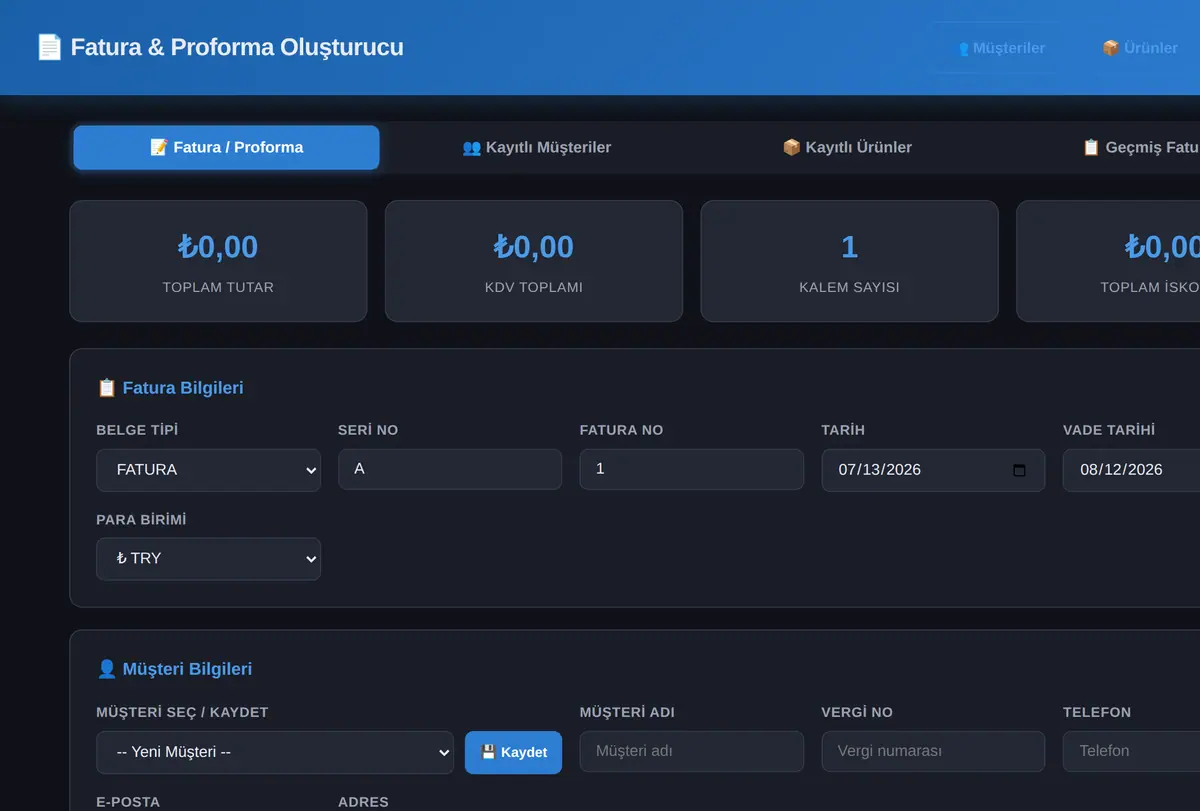
Task: Click the Vergi No input field
Action: pyautogui.click(x=933, y=751)
